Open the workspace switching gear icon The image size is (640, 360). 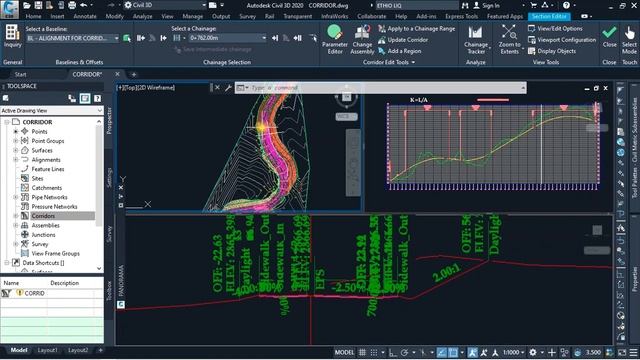pyautogui.click(x=533, y=352)
